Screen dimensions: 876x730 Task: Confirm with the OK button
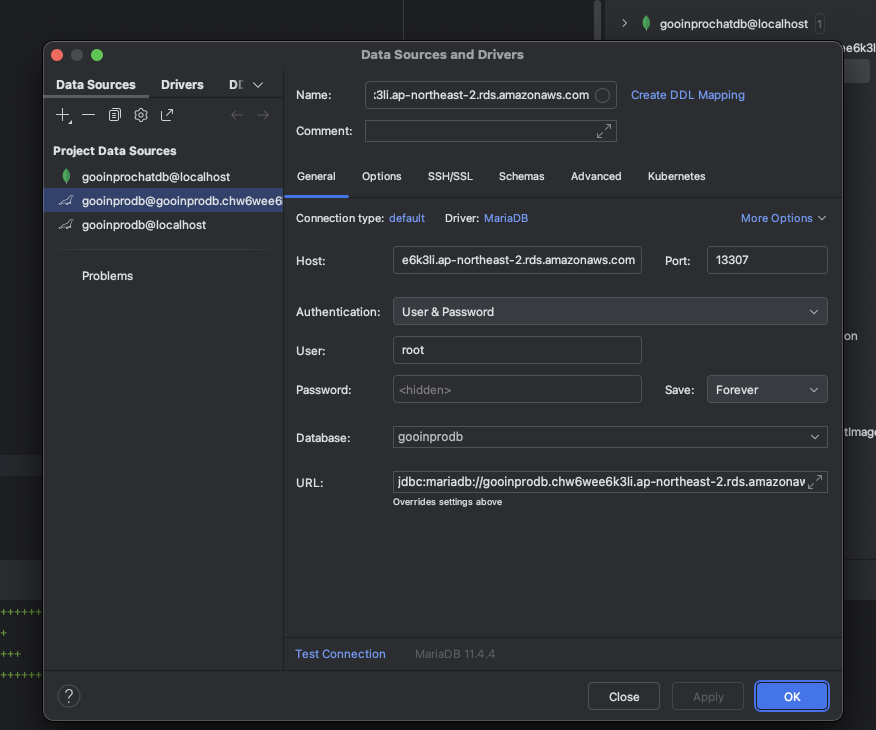[792, 696]
